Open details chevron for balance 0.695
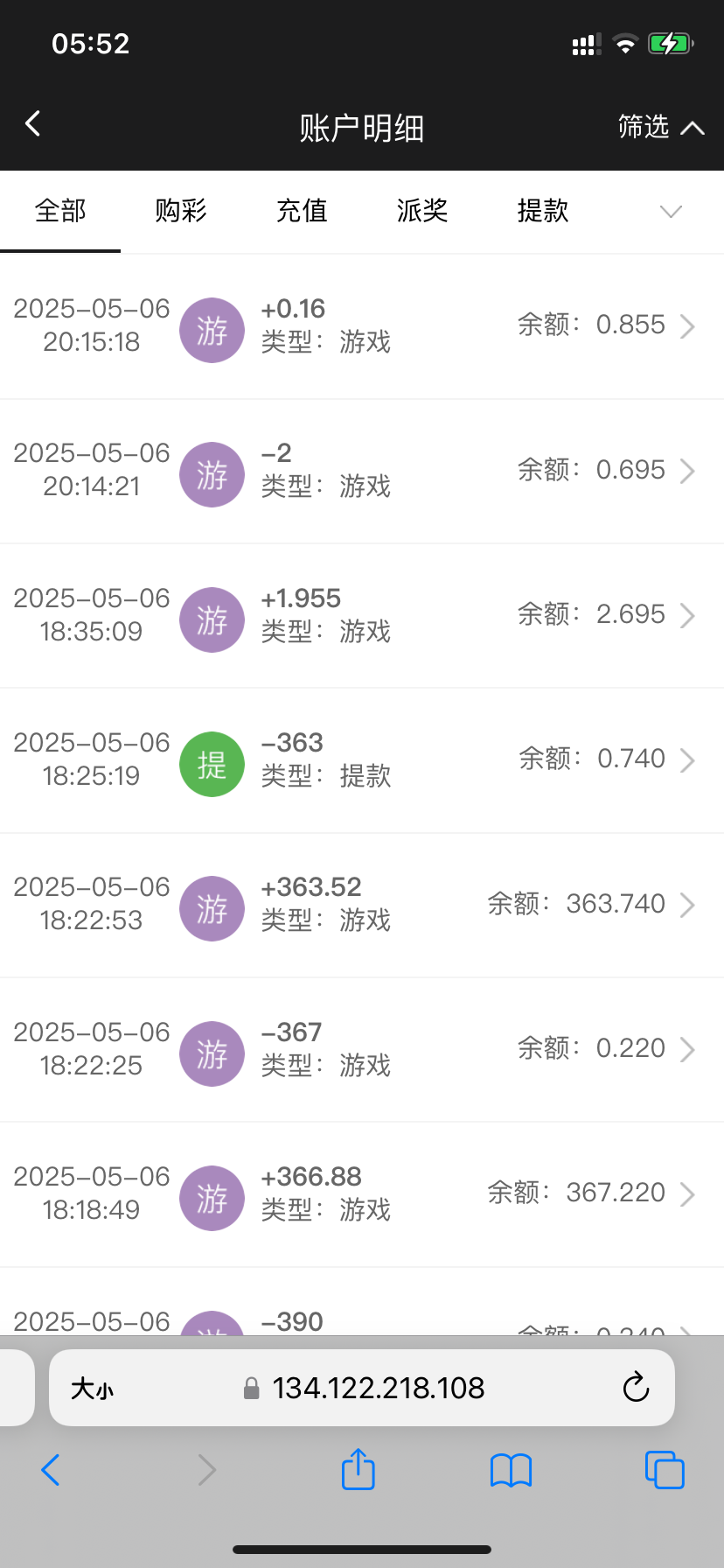Screen dimensions: 724x1568 point(687,471)
